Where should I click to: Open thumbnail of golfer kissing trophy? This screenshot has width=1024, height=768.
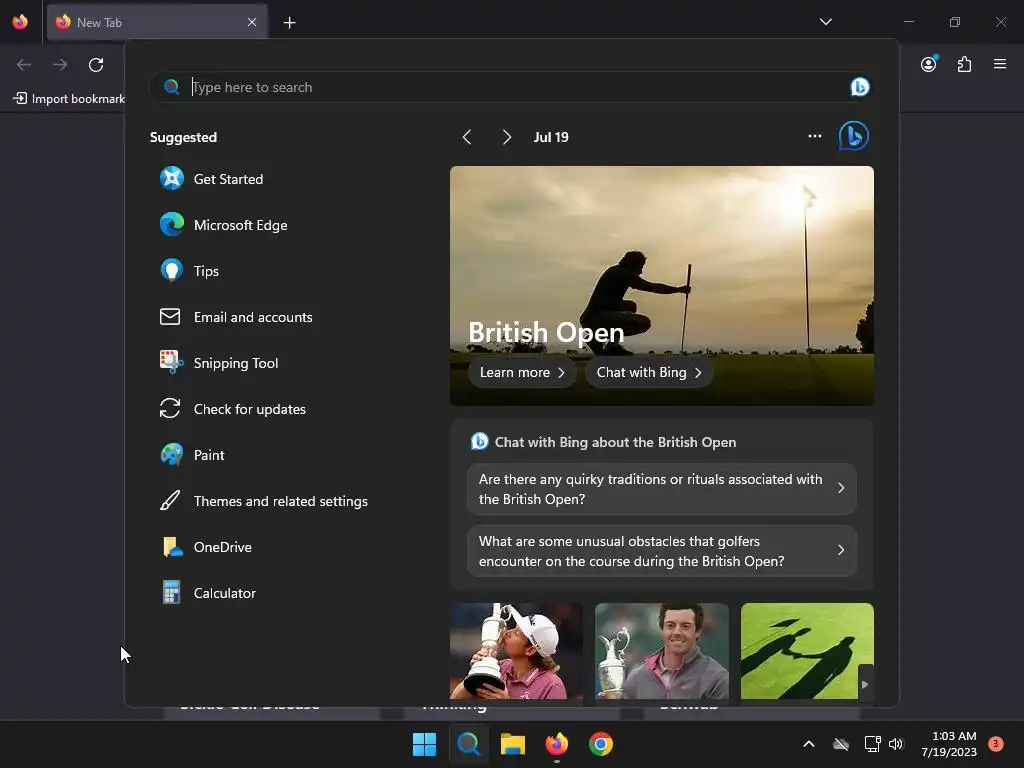[516, 650]
